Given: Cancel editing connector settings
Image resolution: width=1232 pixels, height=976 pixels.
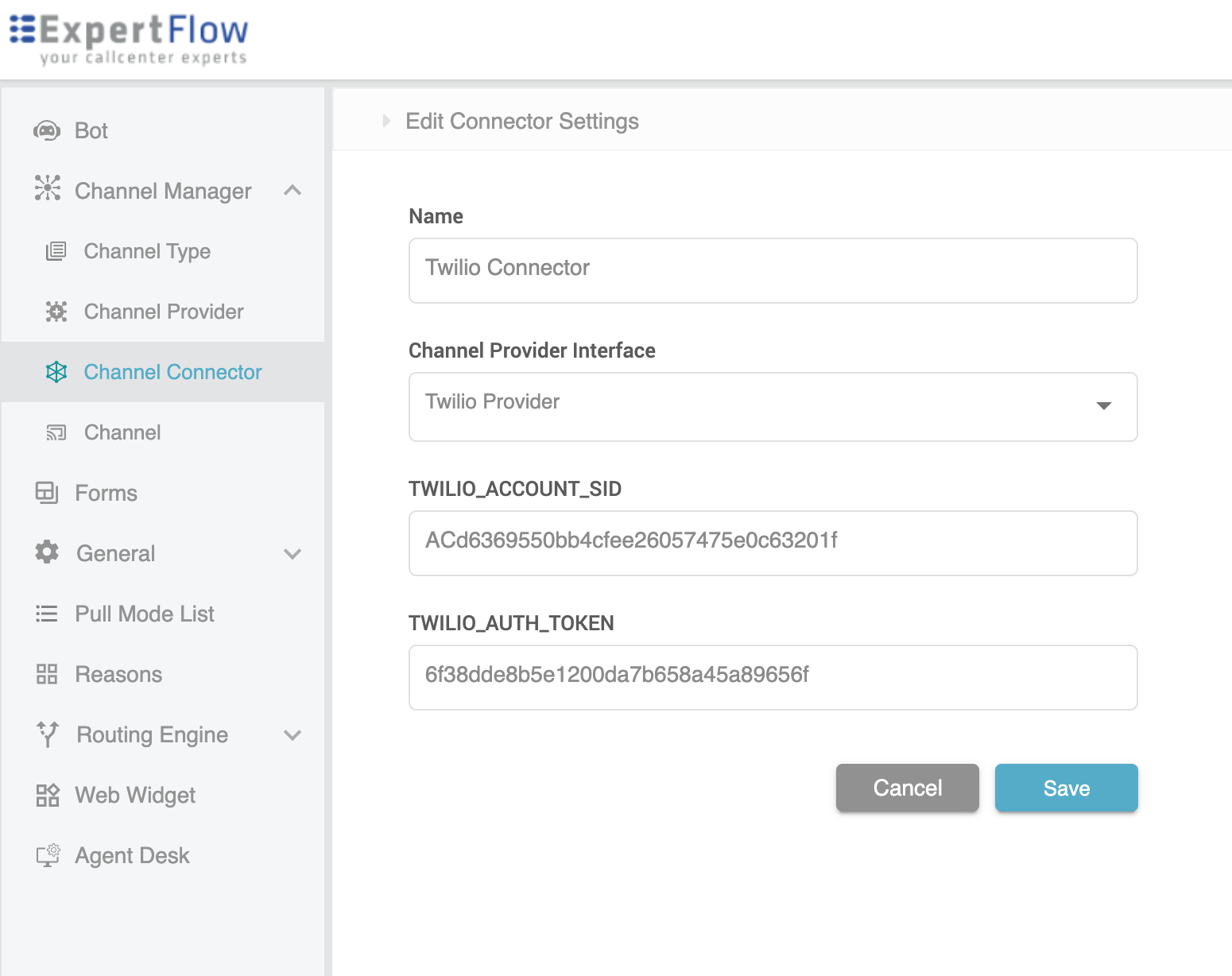Looking at the screenshot, I should (x=907, y=788).
